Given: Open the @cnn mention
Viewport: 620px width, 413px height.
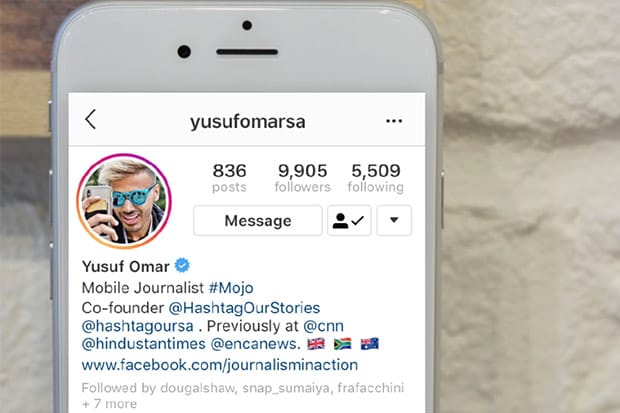Looking at the screenshot, I should tap(323, 326).
